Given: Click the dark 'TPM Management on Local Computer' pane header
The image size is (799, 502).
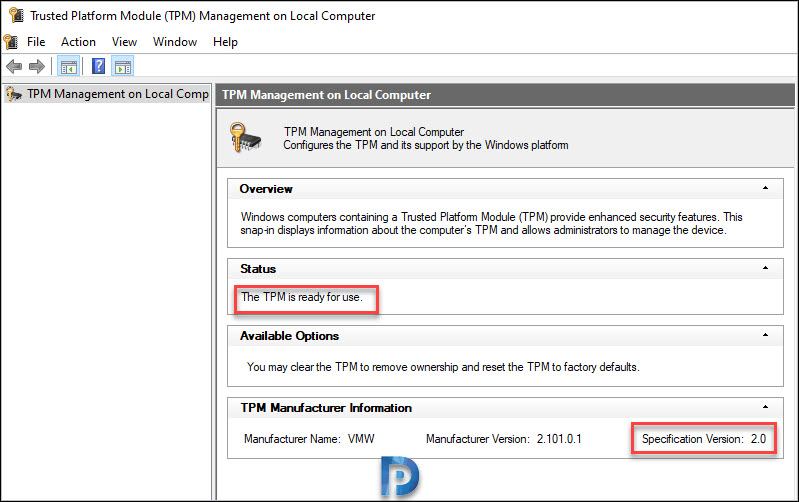Looking at the screenshot, I should pyautogui.click(x=505, y=95).
